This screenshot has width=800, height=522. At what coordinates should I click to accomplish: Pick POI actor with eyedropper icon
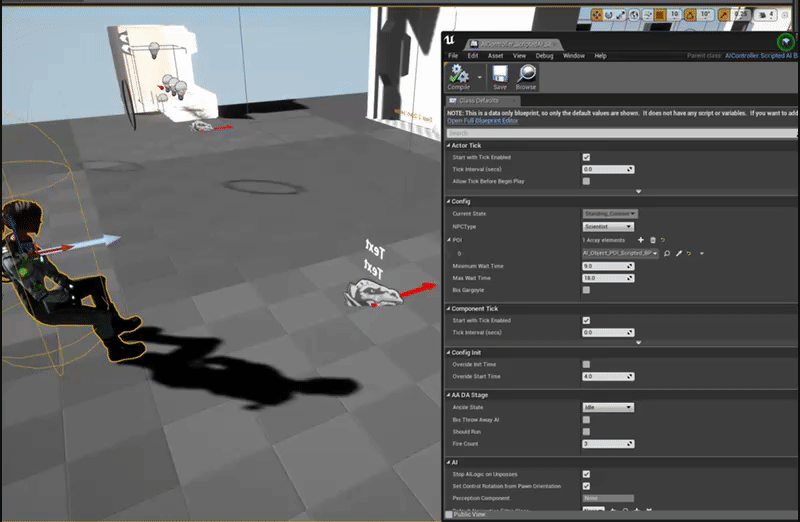679,253
